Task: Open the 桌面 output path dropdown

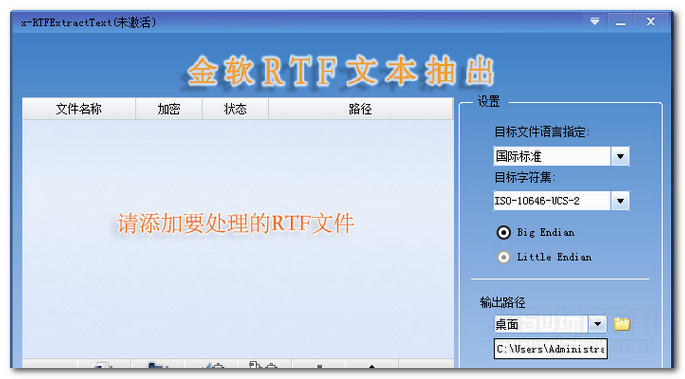Action: coord(597,324)
